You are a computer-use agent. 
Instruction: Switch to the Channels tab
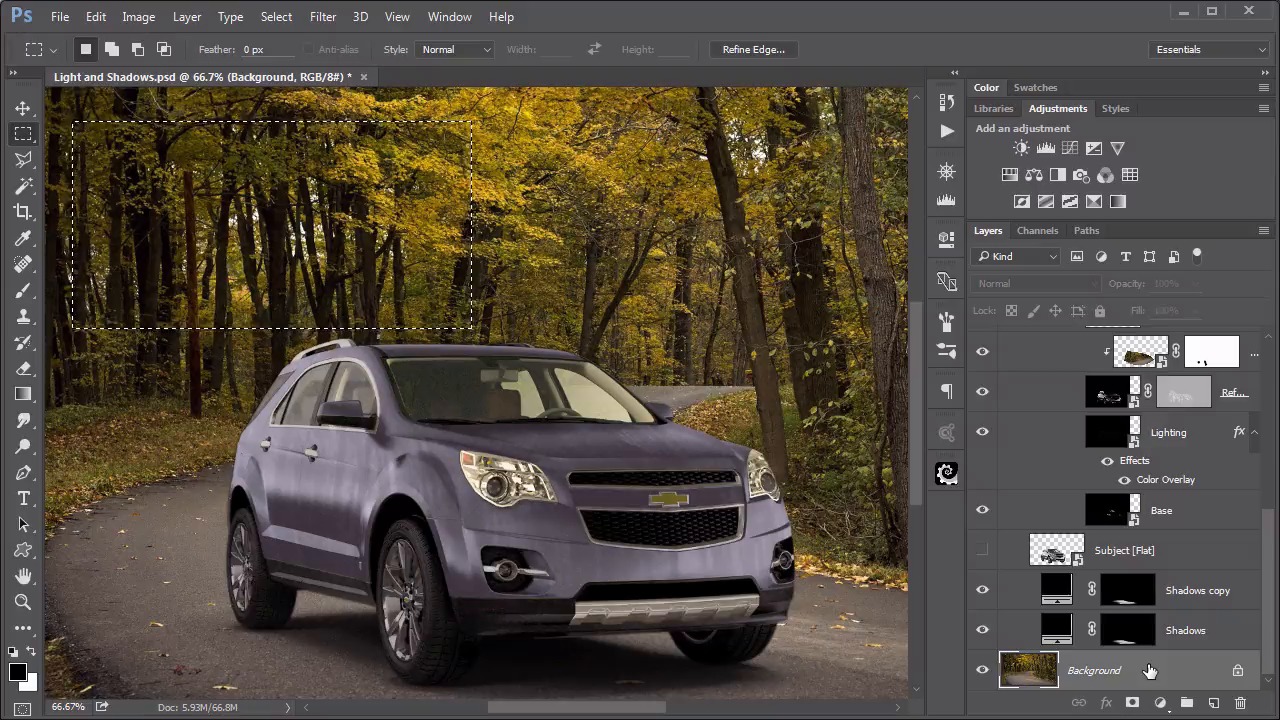click(1037, 230)
